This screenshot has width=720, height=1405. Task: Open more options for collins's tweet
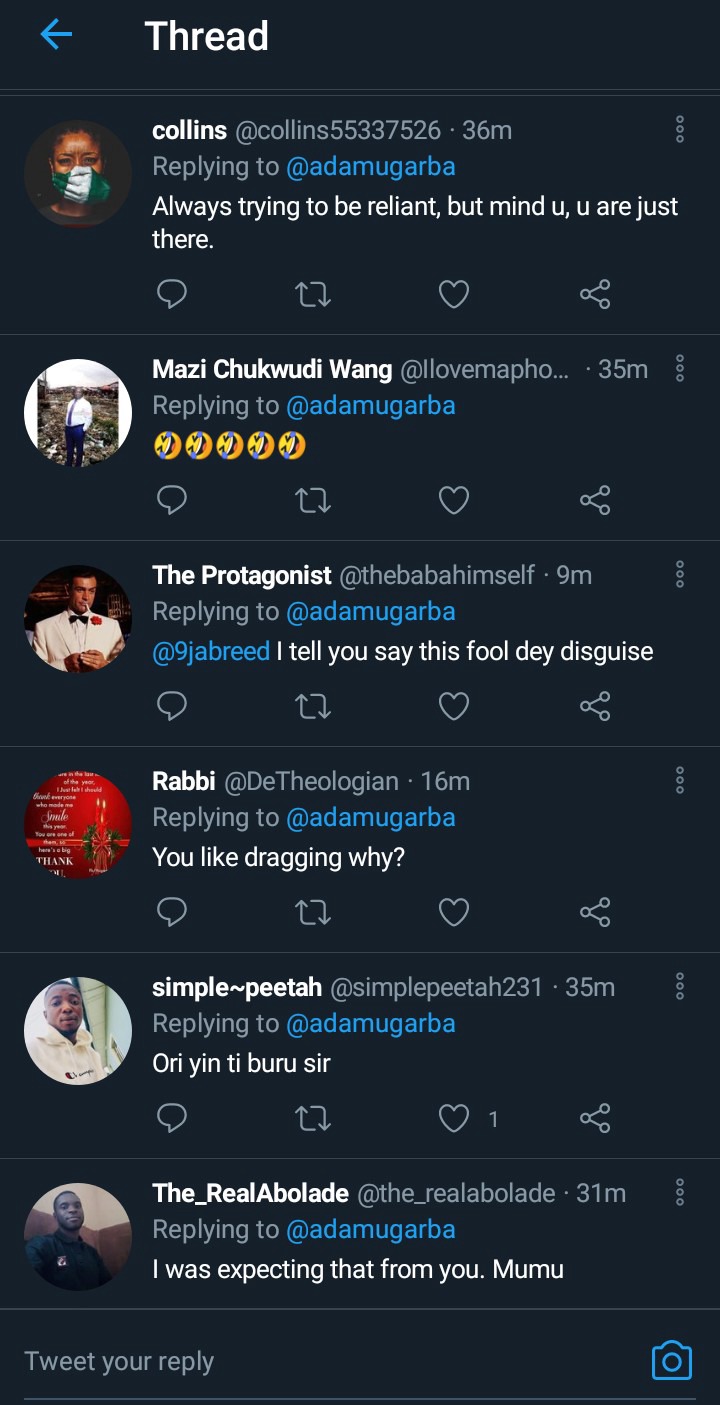click(x=680, y=130)
